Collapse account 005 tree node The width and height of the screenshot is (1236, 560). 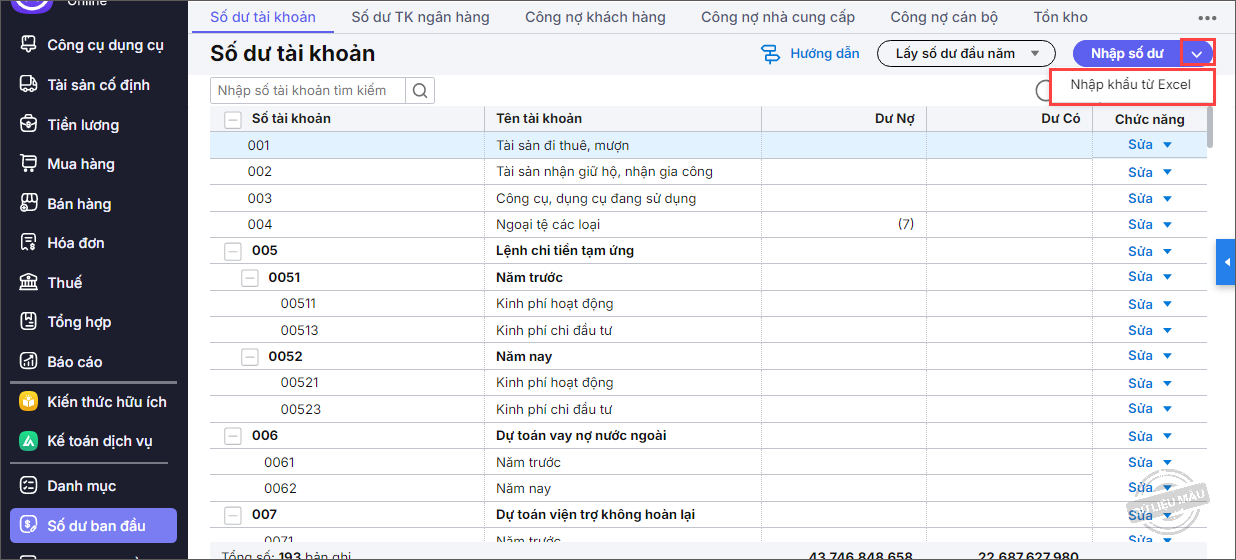233,251
